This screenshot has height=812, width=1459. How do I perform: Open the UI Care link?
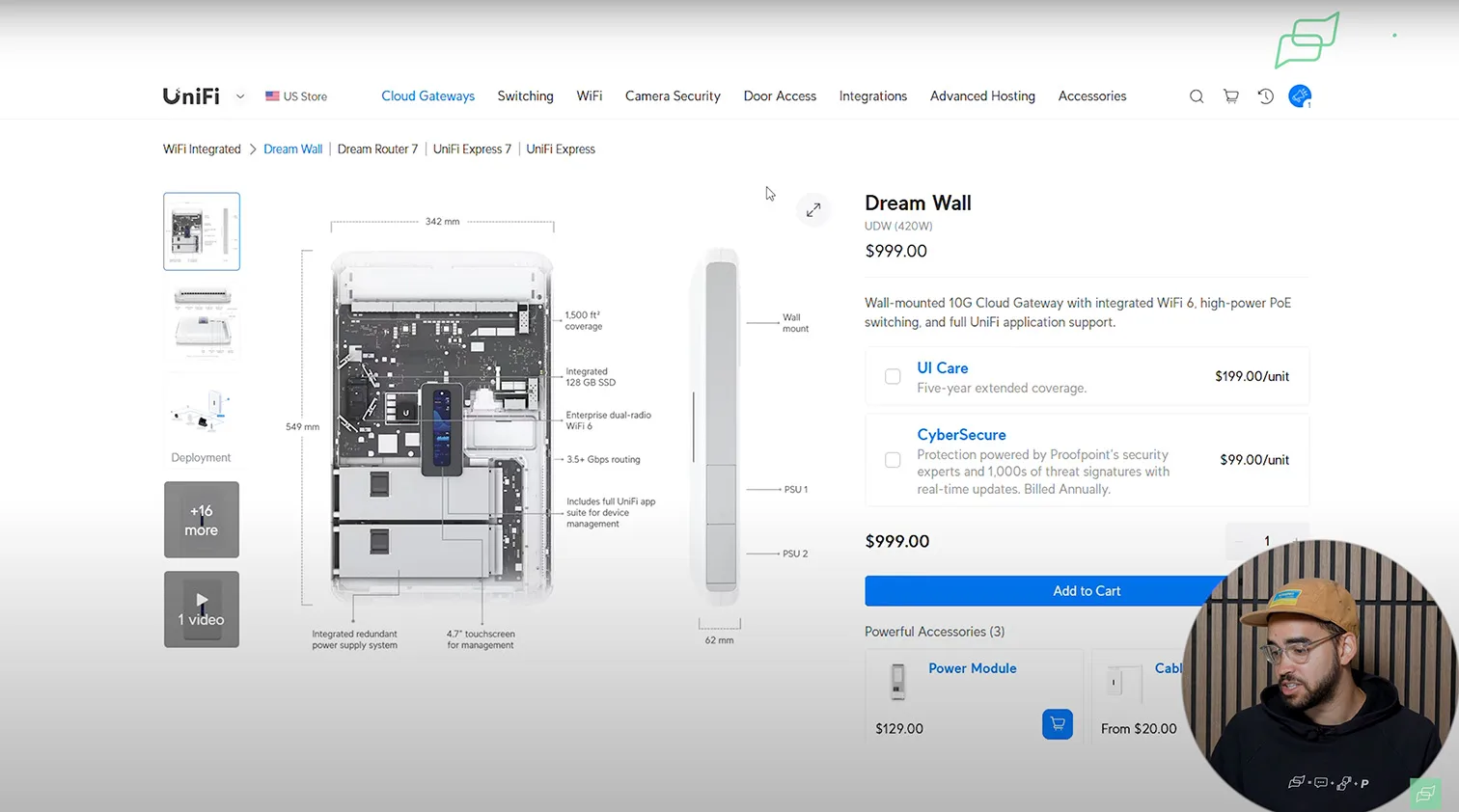pos(942,368)
